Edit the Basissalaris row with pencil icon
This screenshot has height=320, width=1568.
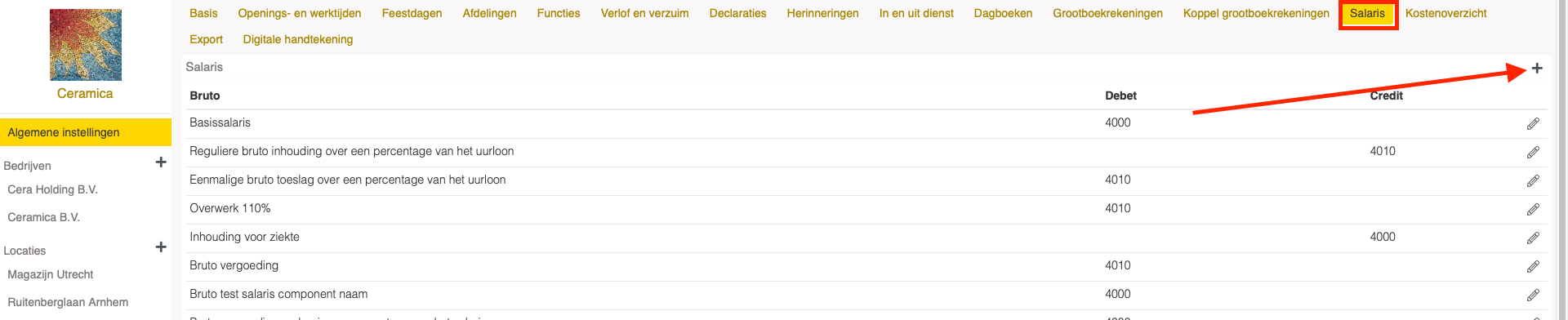click(1533, 124)
